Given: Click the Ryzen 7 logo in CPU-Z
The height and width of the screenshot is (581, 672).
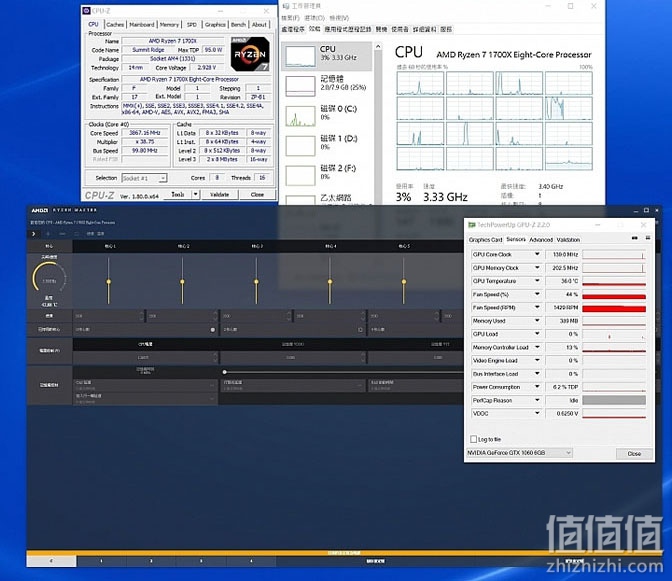Looking at the screenshot, I should point(250,54).
